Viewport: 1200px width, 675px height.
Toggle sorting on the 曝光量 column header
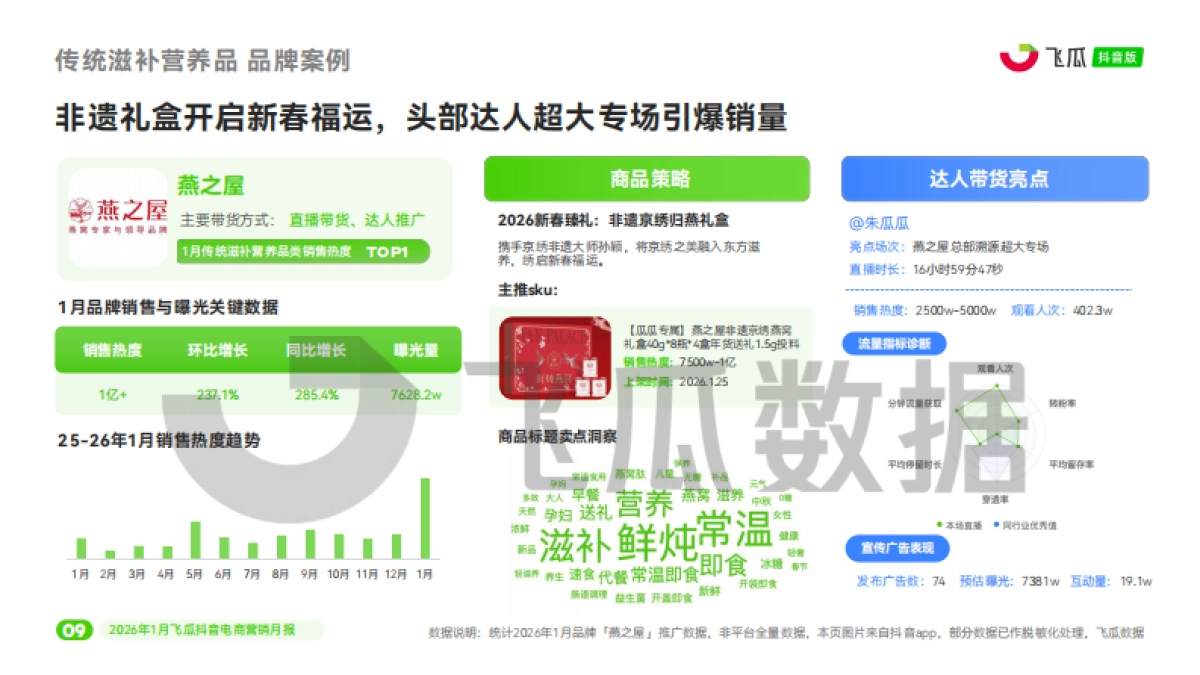point(415,350)
